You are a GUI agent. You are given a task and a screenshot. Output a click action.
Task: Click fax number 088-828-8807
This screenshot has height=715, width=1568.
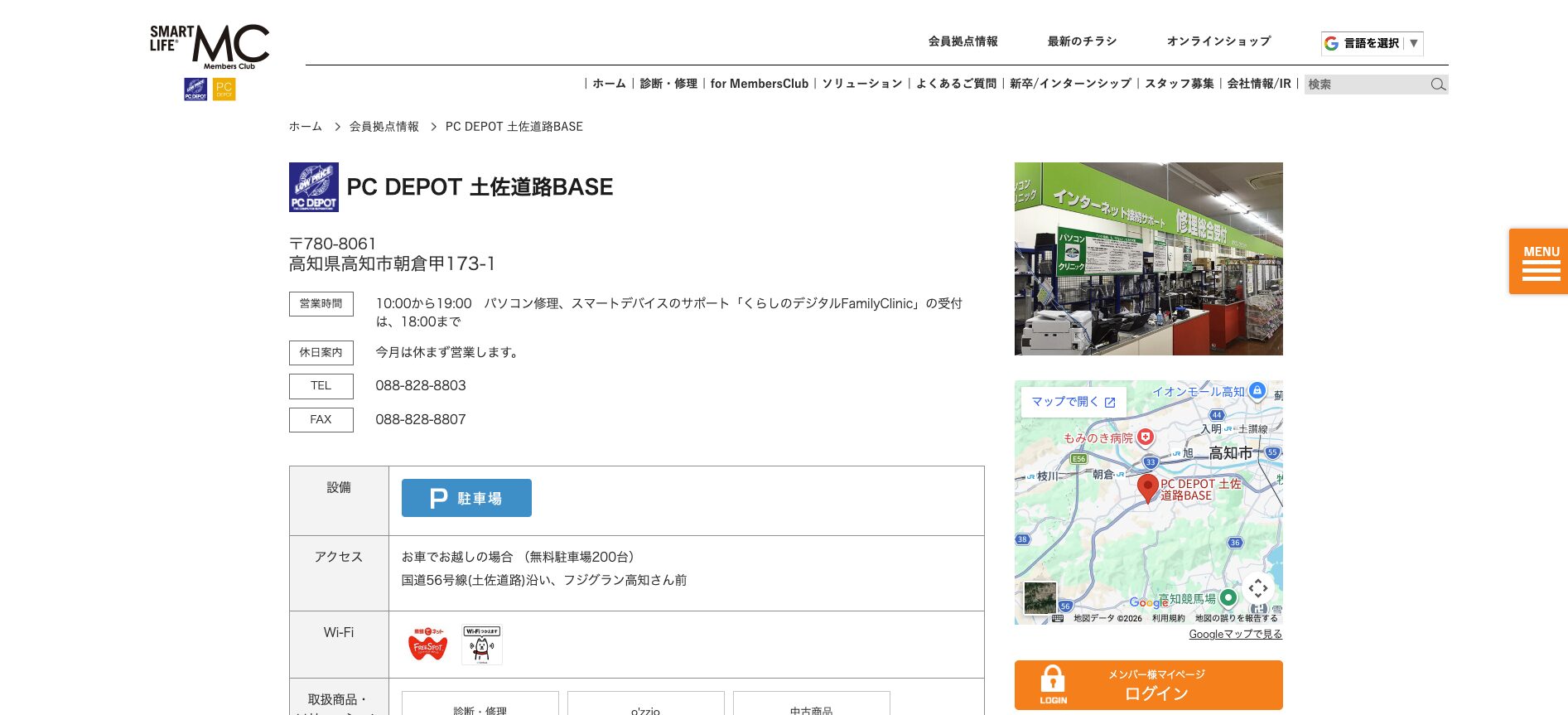(421, 420)
